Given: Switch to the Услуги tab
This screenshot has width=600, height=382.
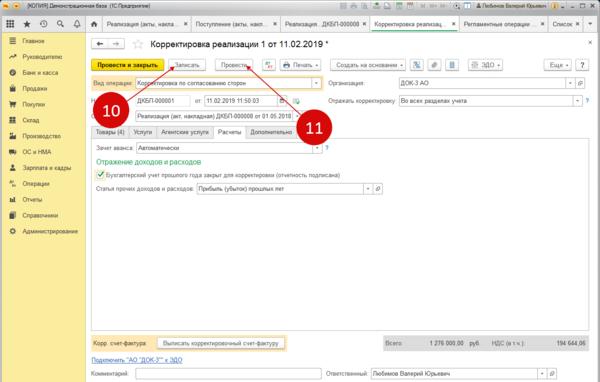Looking at the screenshot, I should tap(143, 132).
